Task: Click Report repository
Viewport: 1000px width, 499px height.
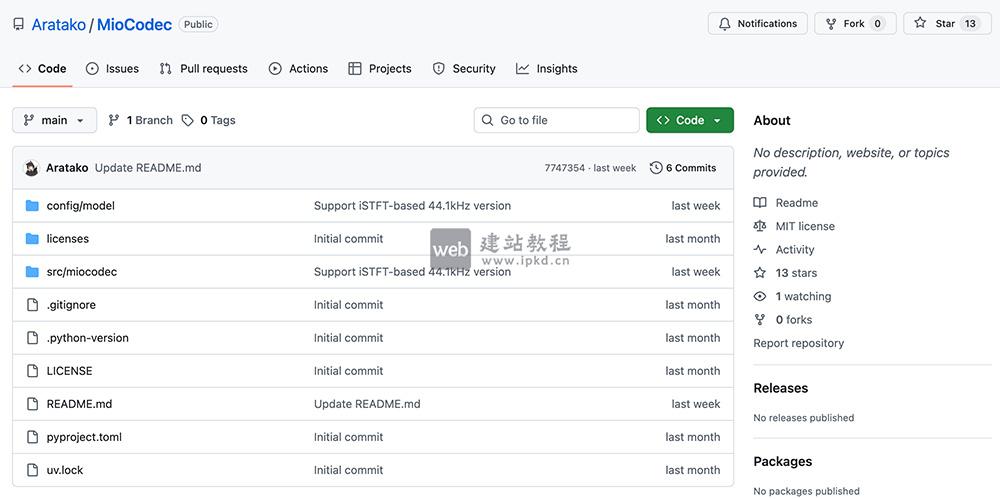Action: (x=798, y=343)
